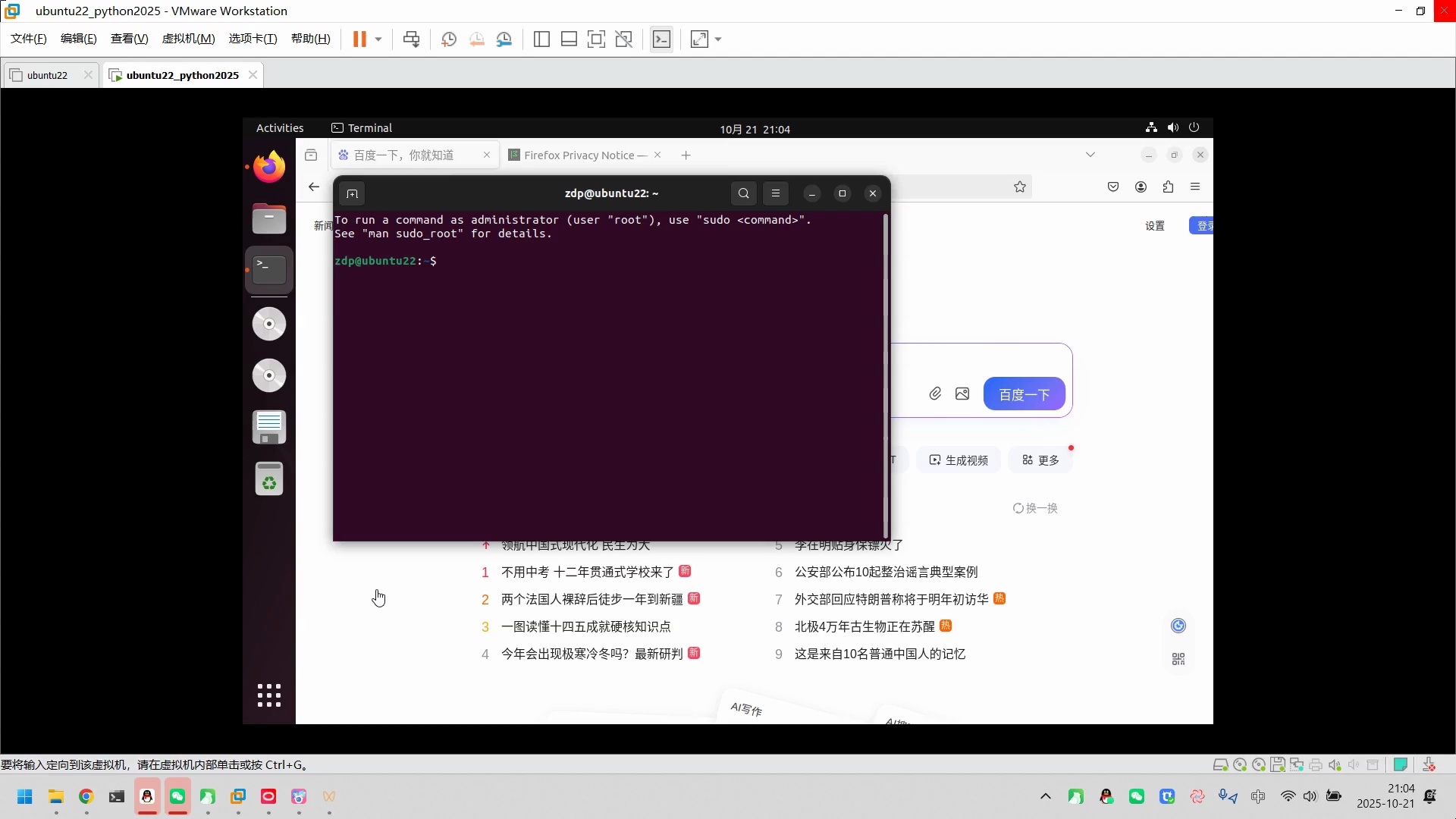Open the 帮助(H) menu
The image size is (1456, 819).
[310, 39]
